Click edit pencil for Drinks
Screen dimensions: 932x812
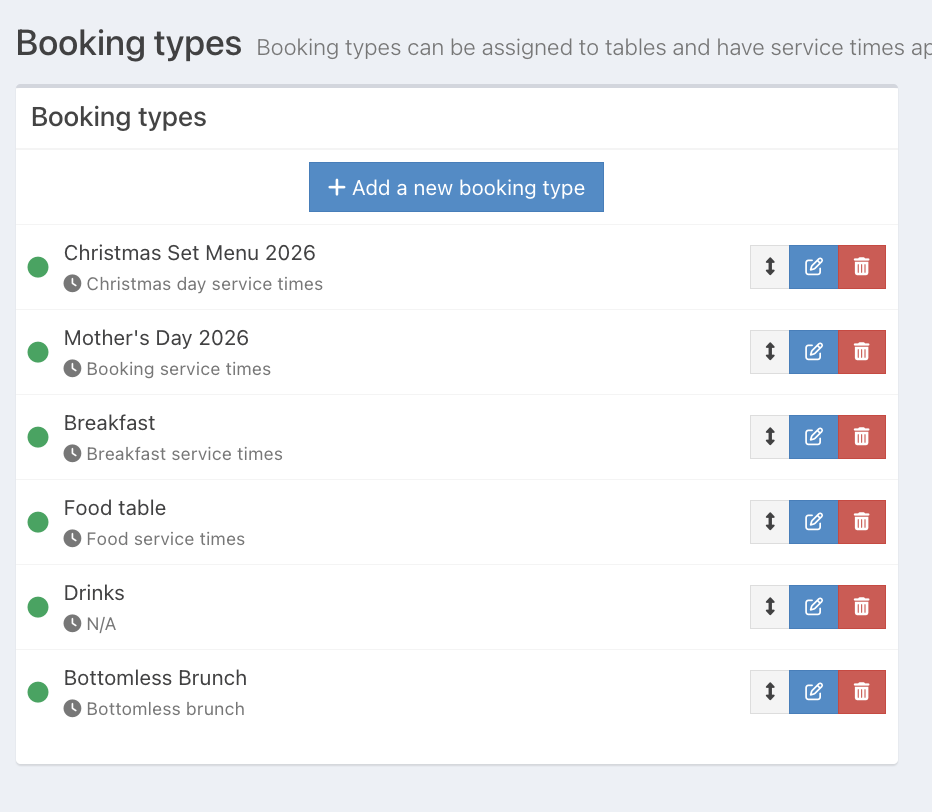[x=813, y=607]
